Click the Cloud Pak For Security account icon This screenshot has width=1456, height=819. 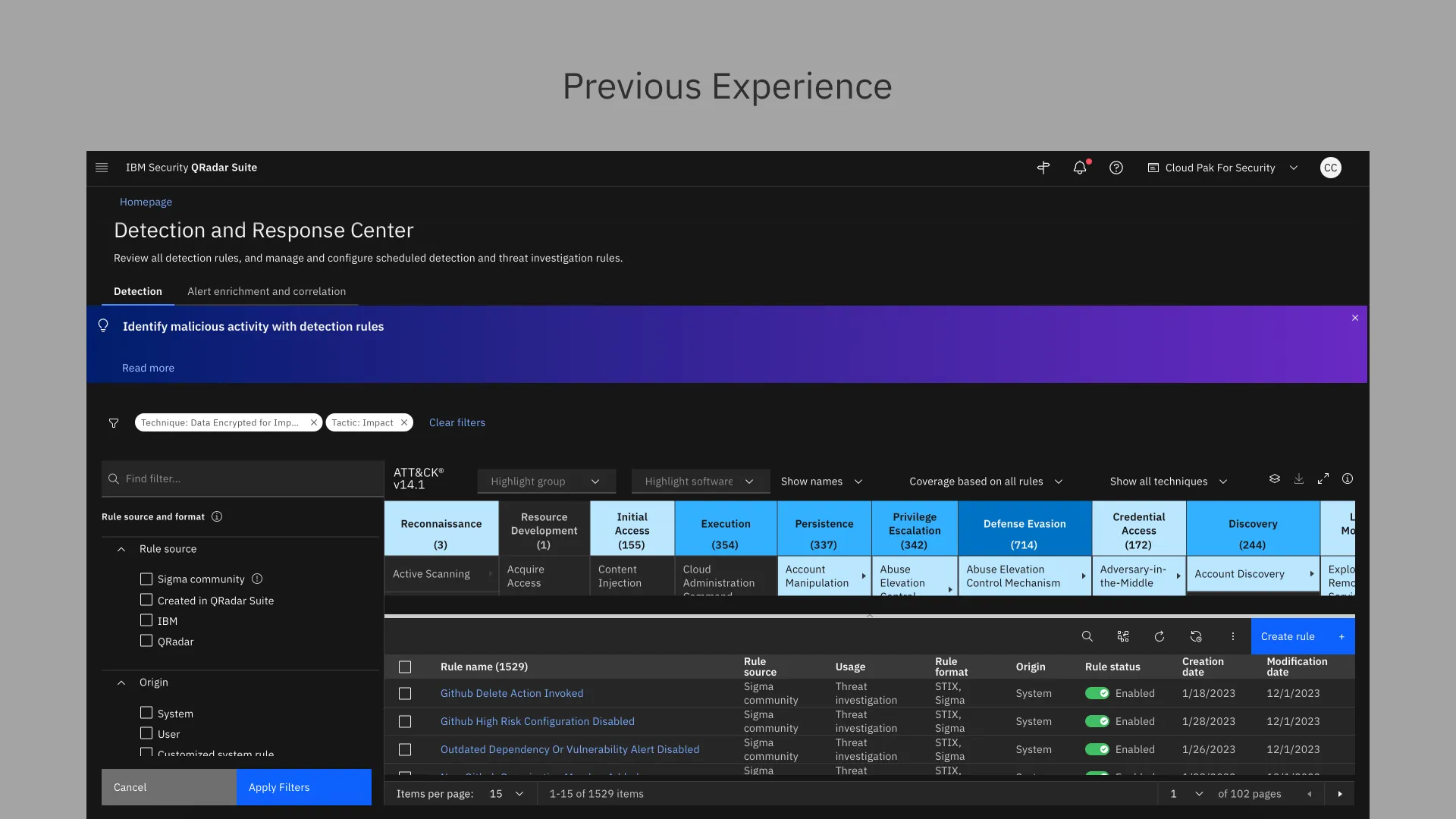[1153, 168]
